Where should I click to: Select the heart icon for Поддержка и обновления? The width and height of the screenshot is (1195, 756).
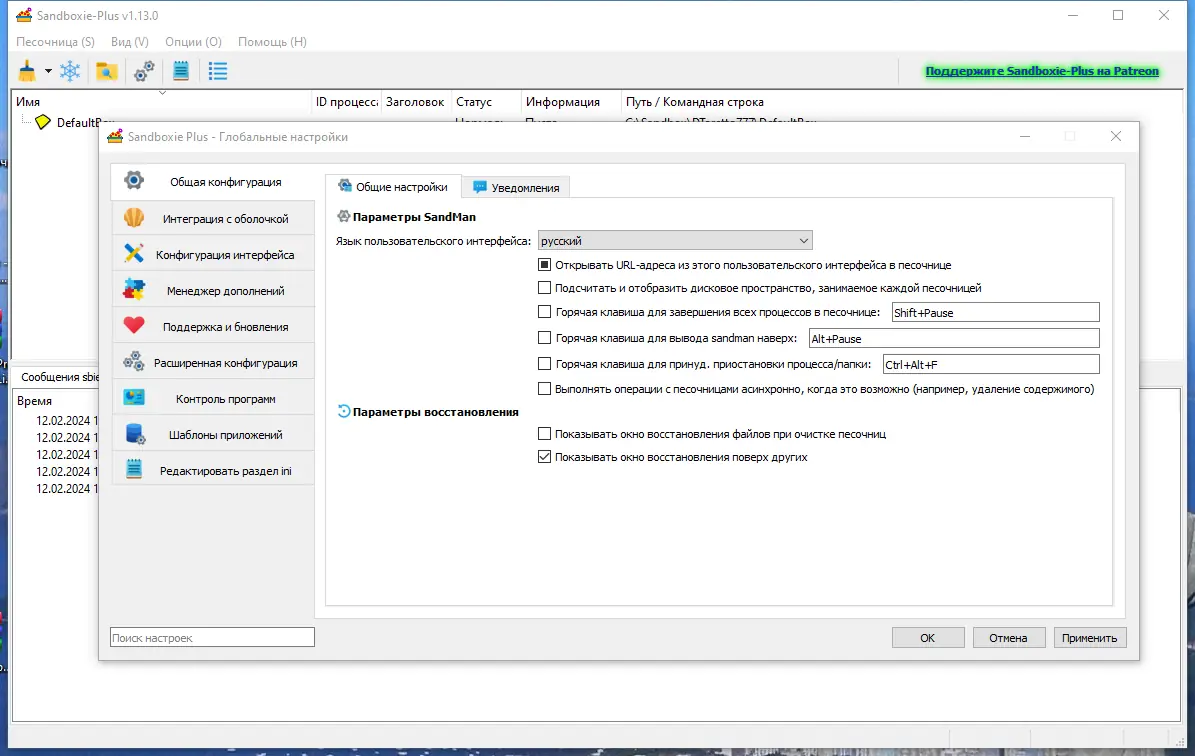pyautogui.click(x=133, y=322)
